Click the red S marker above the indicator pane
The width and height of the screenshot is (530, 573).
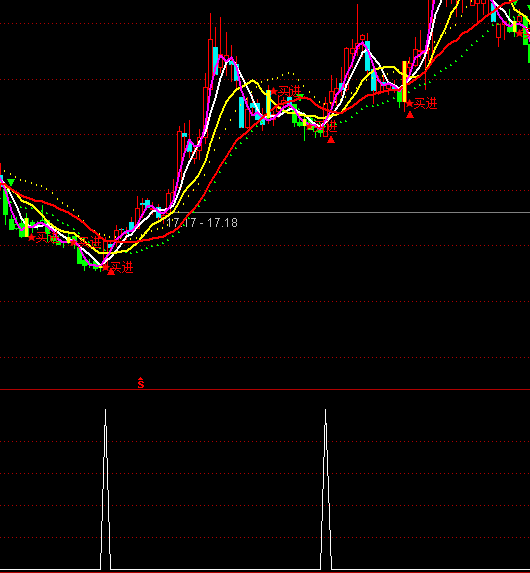[x=141, y=383]
